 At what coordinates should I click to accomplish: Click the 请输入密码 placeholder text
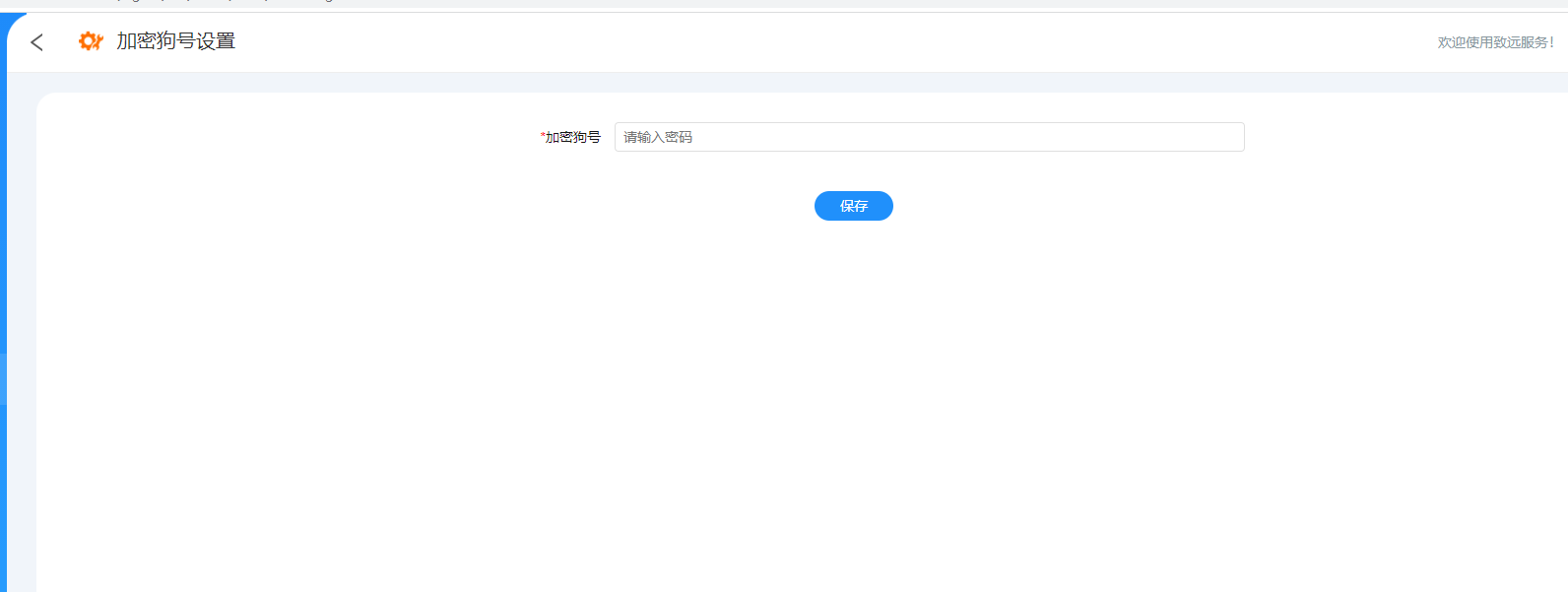click(x=658, y=137)
